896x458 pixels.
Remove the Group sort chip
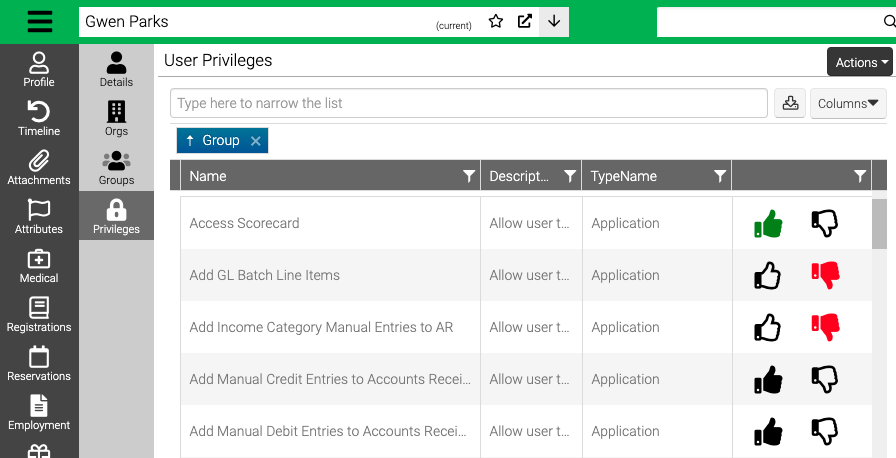pyautogui.click(x=255, y=140)
